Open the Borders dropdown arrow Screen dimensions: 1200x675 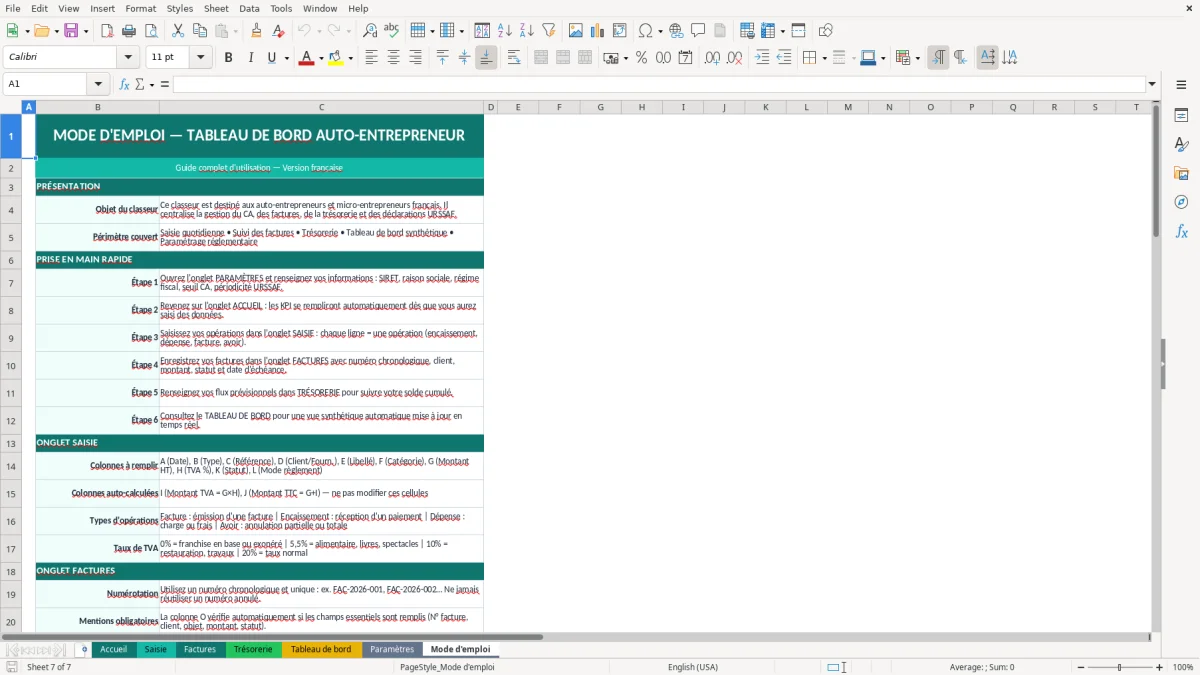click(824, 58)
